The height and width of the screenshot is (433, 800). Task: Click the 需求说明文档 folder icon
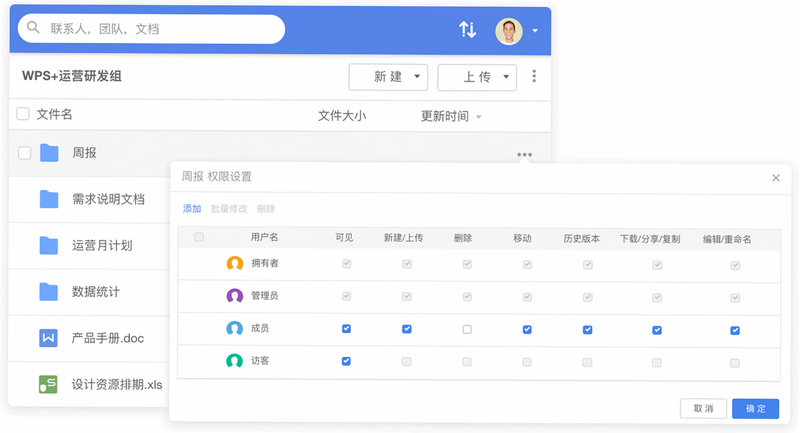coord(49,199)
